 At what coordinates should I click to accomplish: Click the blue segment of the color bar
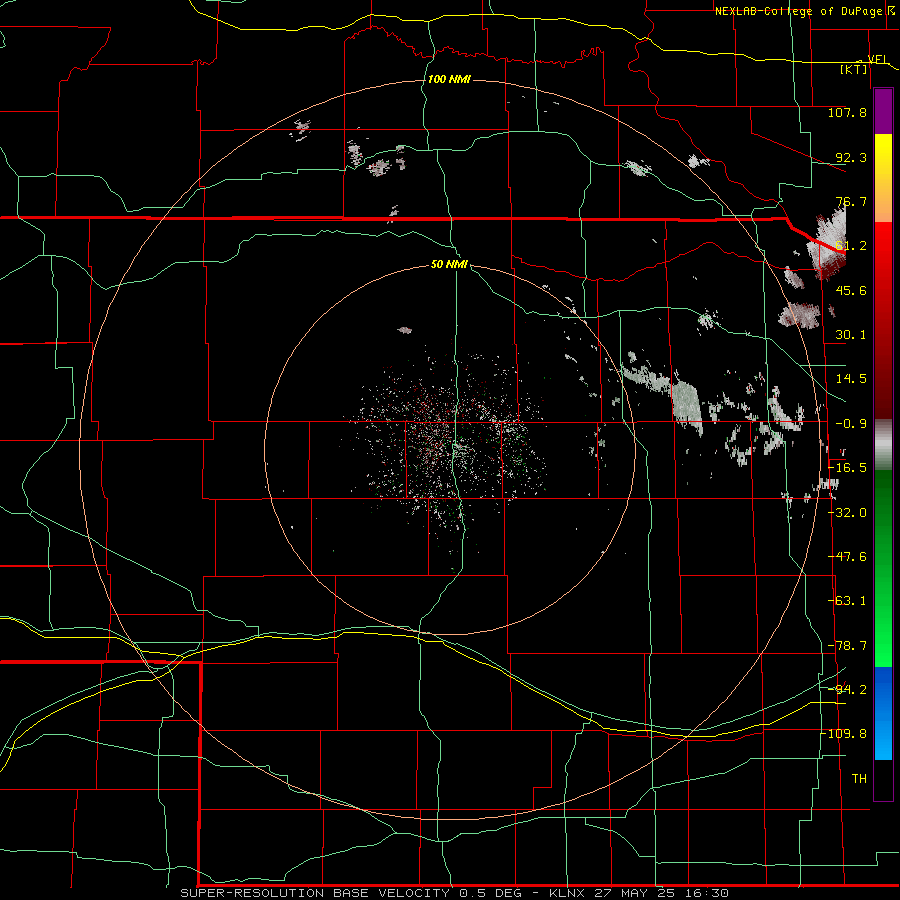883,713
